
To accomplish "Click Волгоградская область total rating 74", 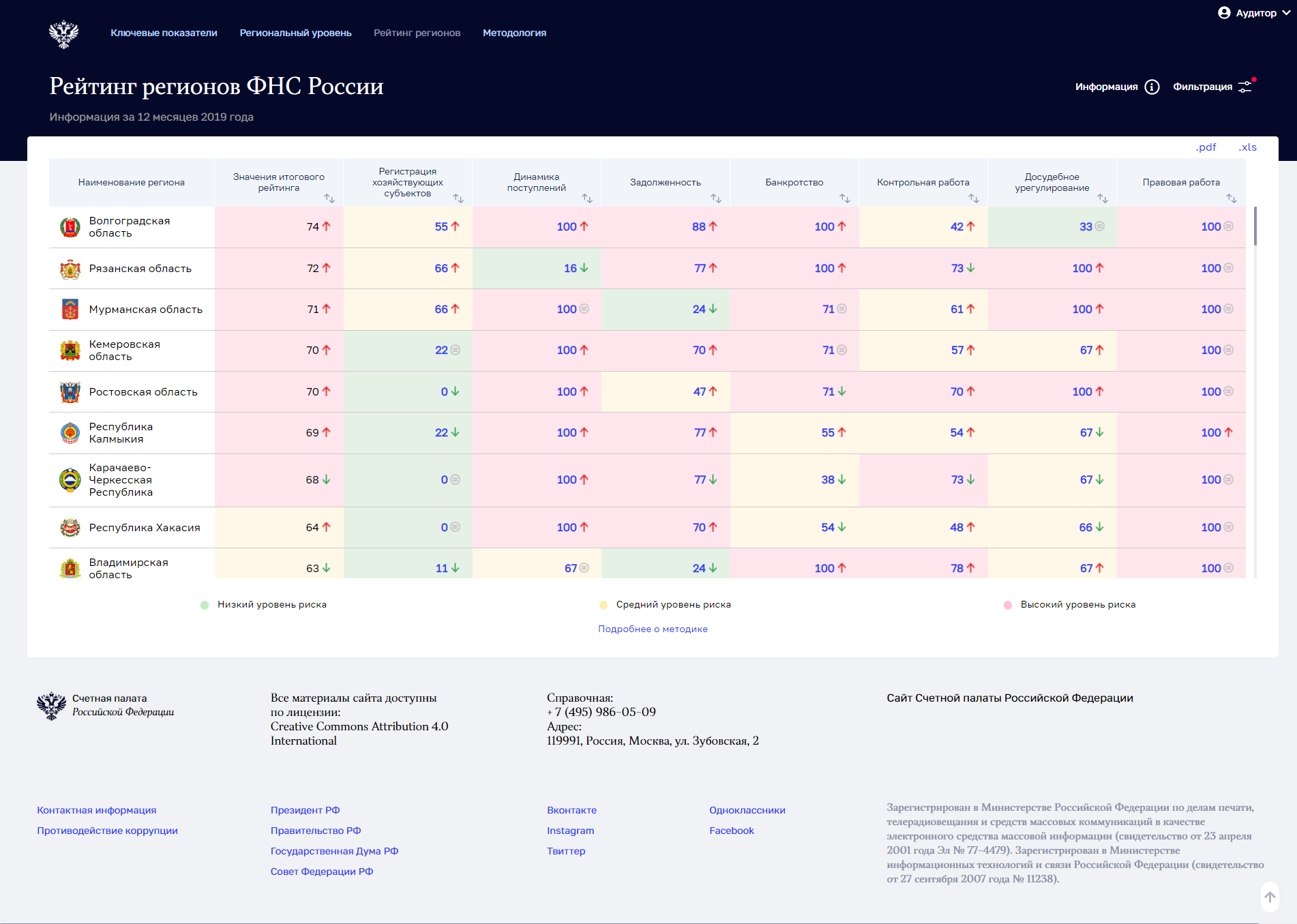I will (313, 227).
